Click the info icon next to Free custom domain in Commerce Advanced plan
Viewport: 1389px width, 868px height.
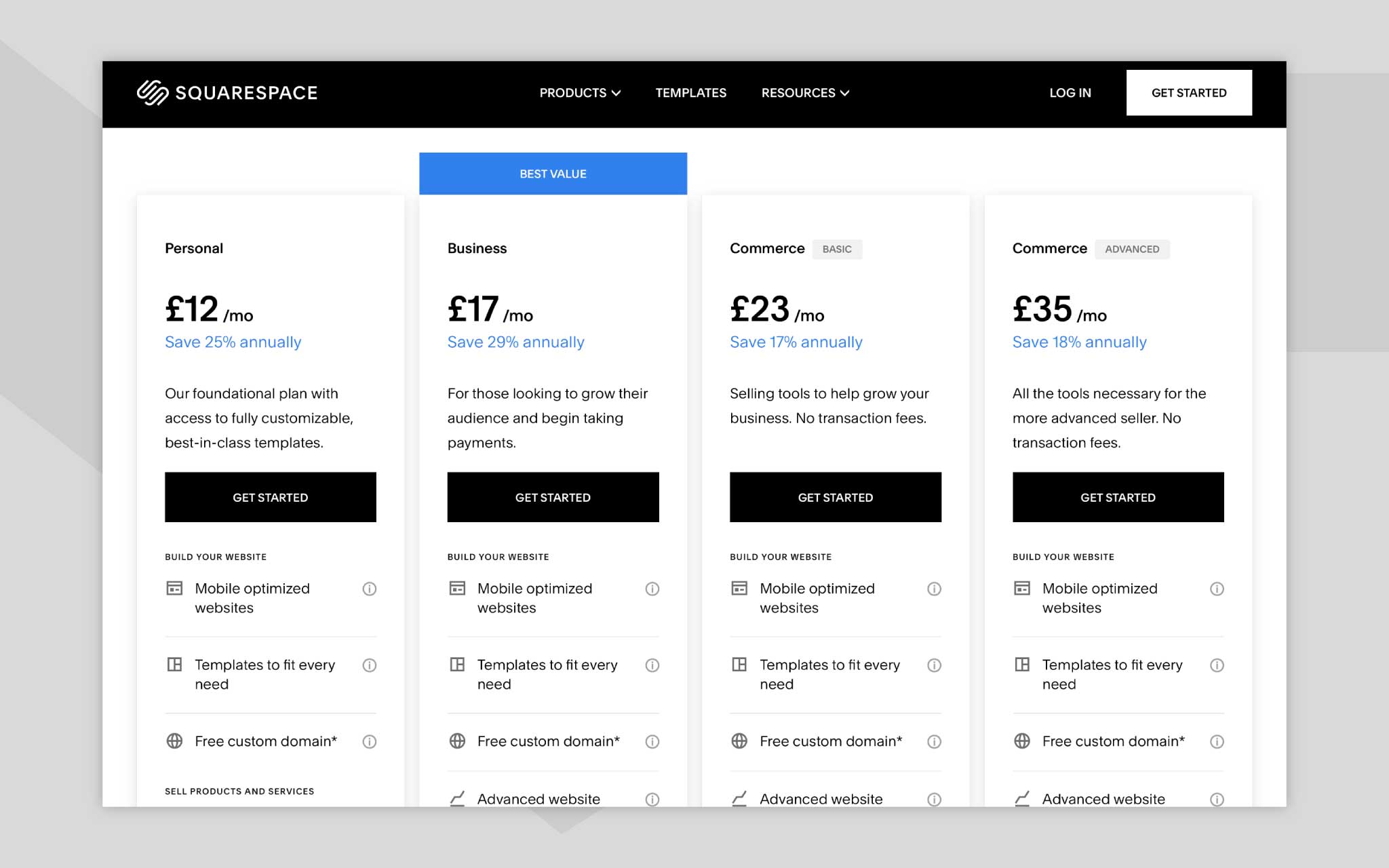(1217, 741)
